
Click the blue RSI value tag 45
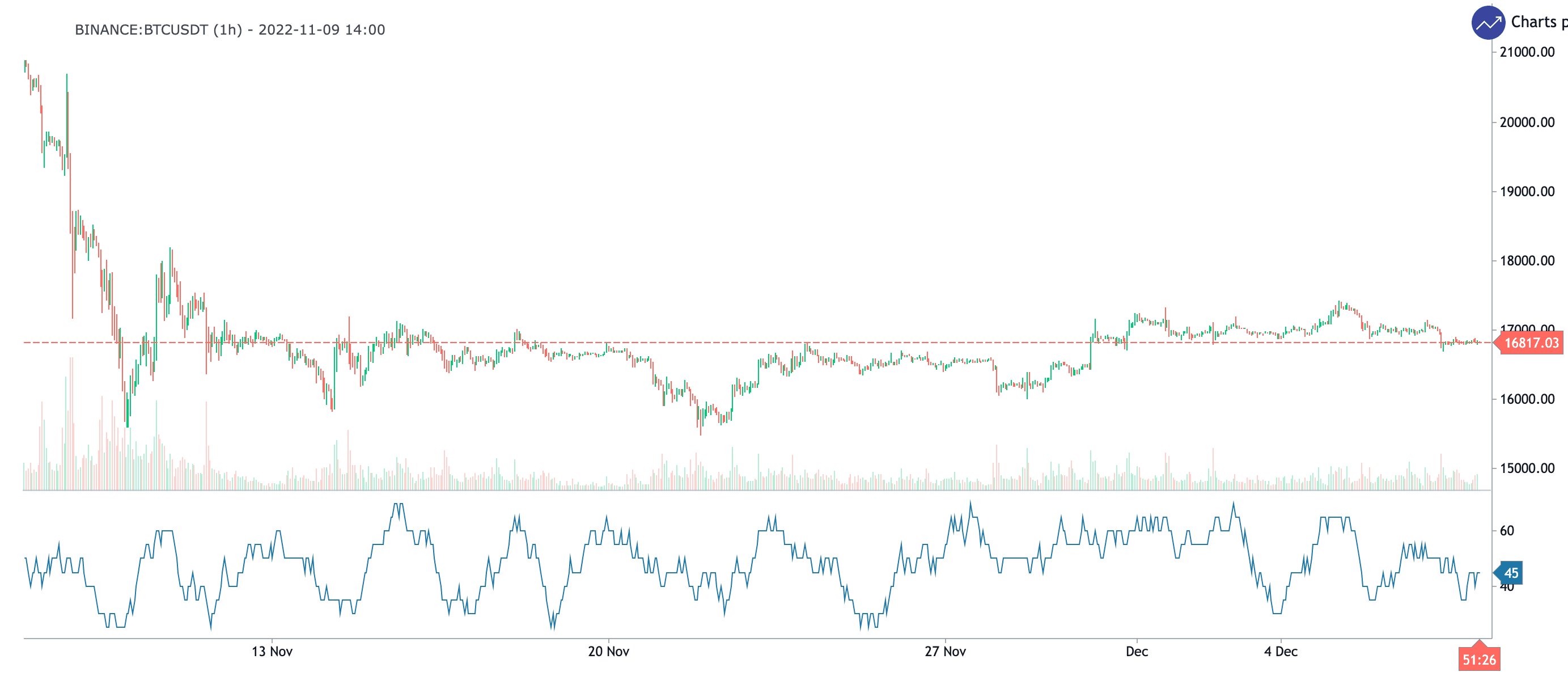pos(1510,573)
